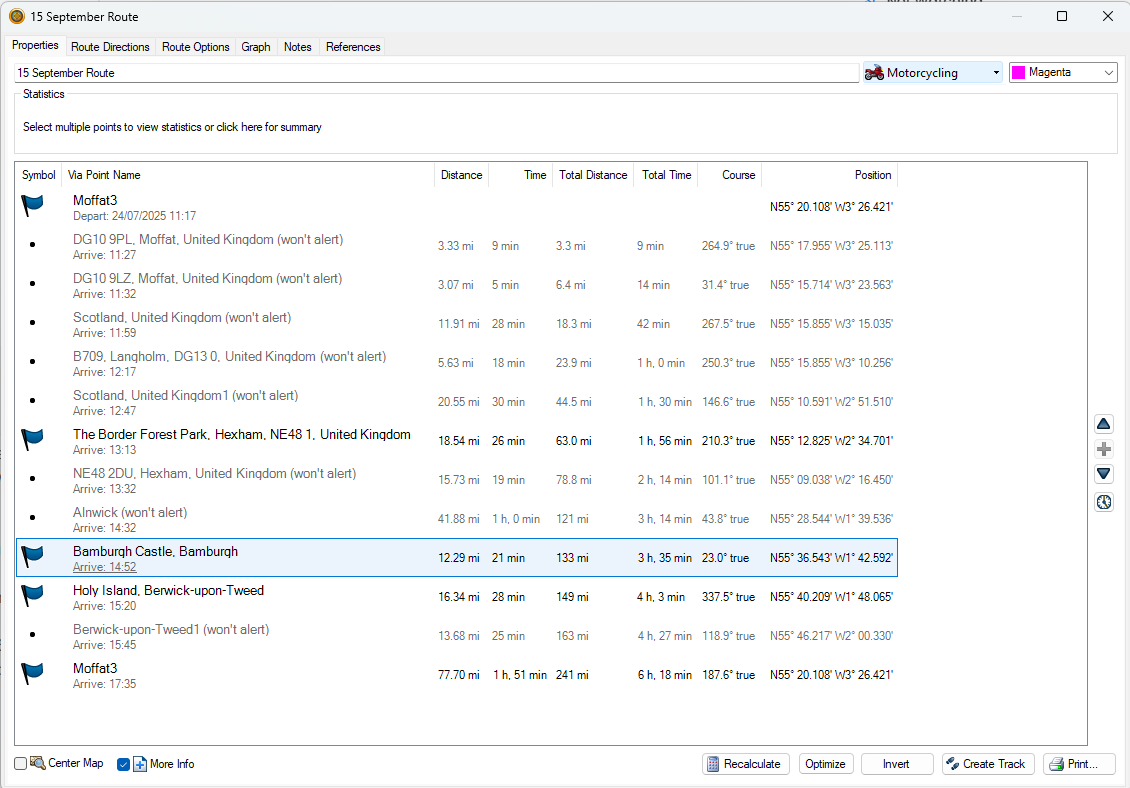Viewport: 1130px width, 788px height.
Task: Select the B709, Langholm via point name
Action: click(229, 356)
